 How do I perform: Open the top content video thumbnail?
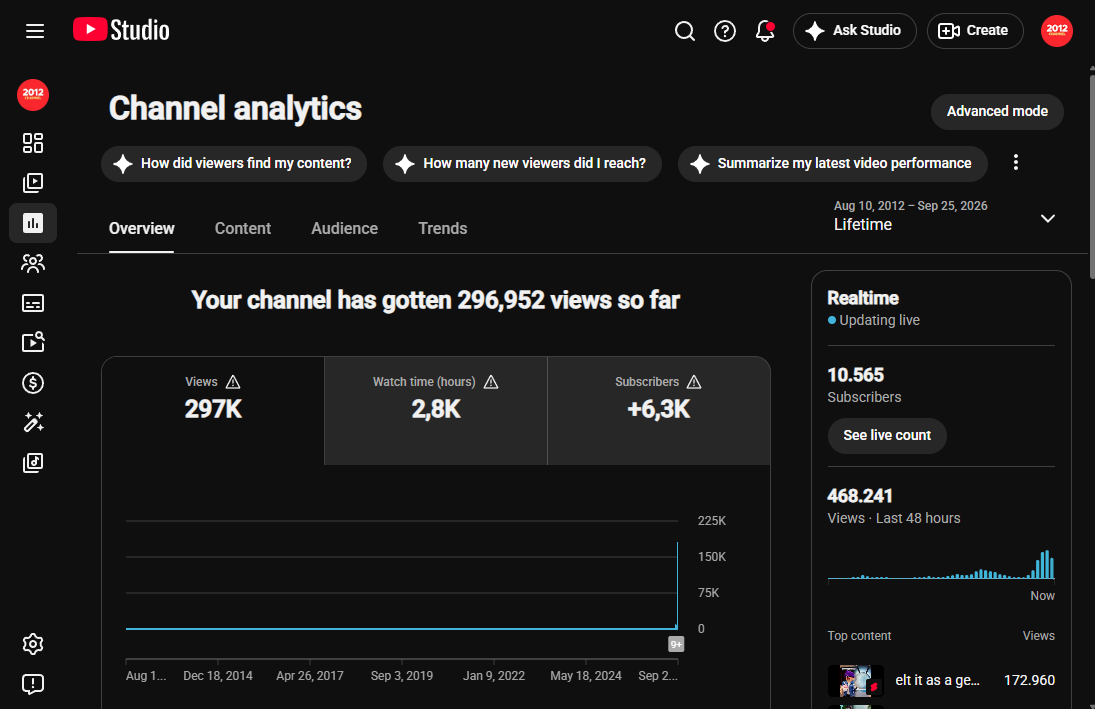(855, 680)
